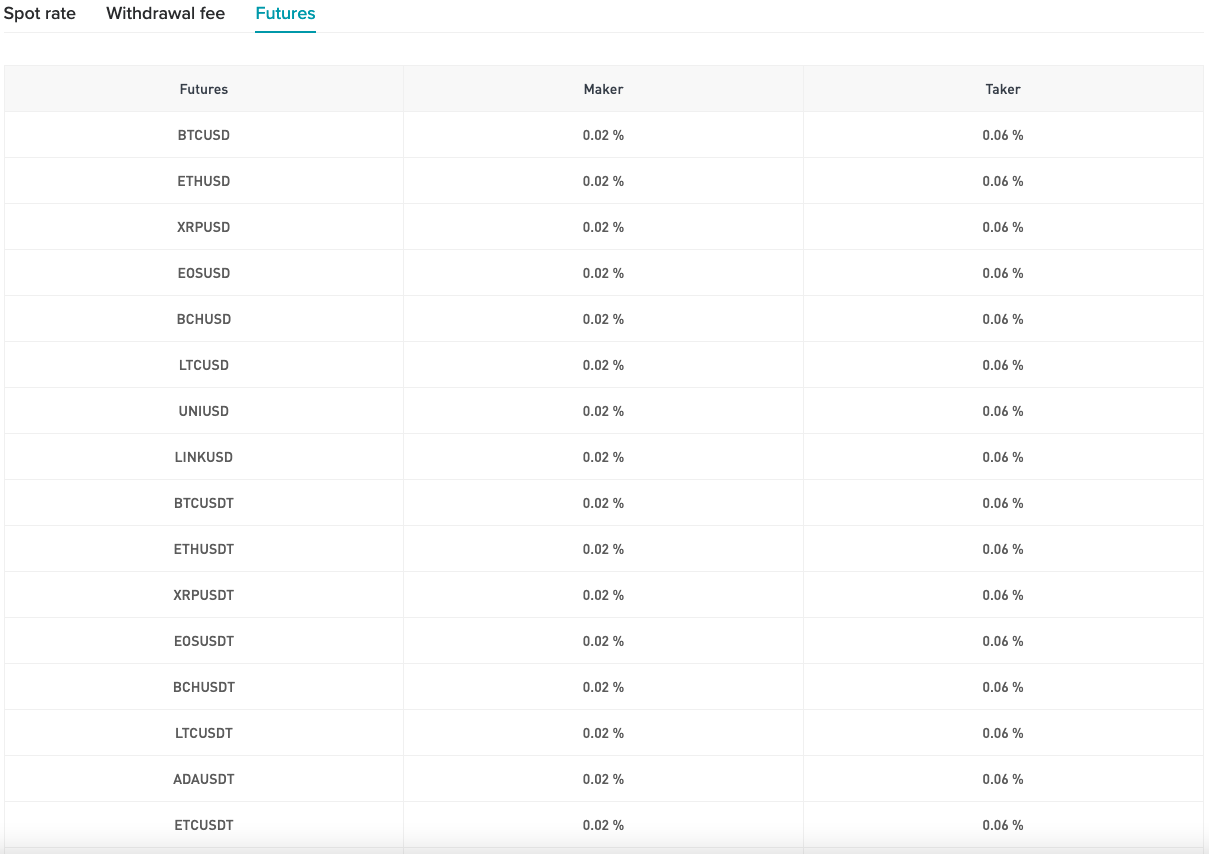This screenshot has height=854, width=1209.
Task: Select the ETCUSDT futures row label
Action: (x=204, y=825)
